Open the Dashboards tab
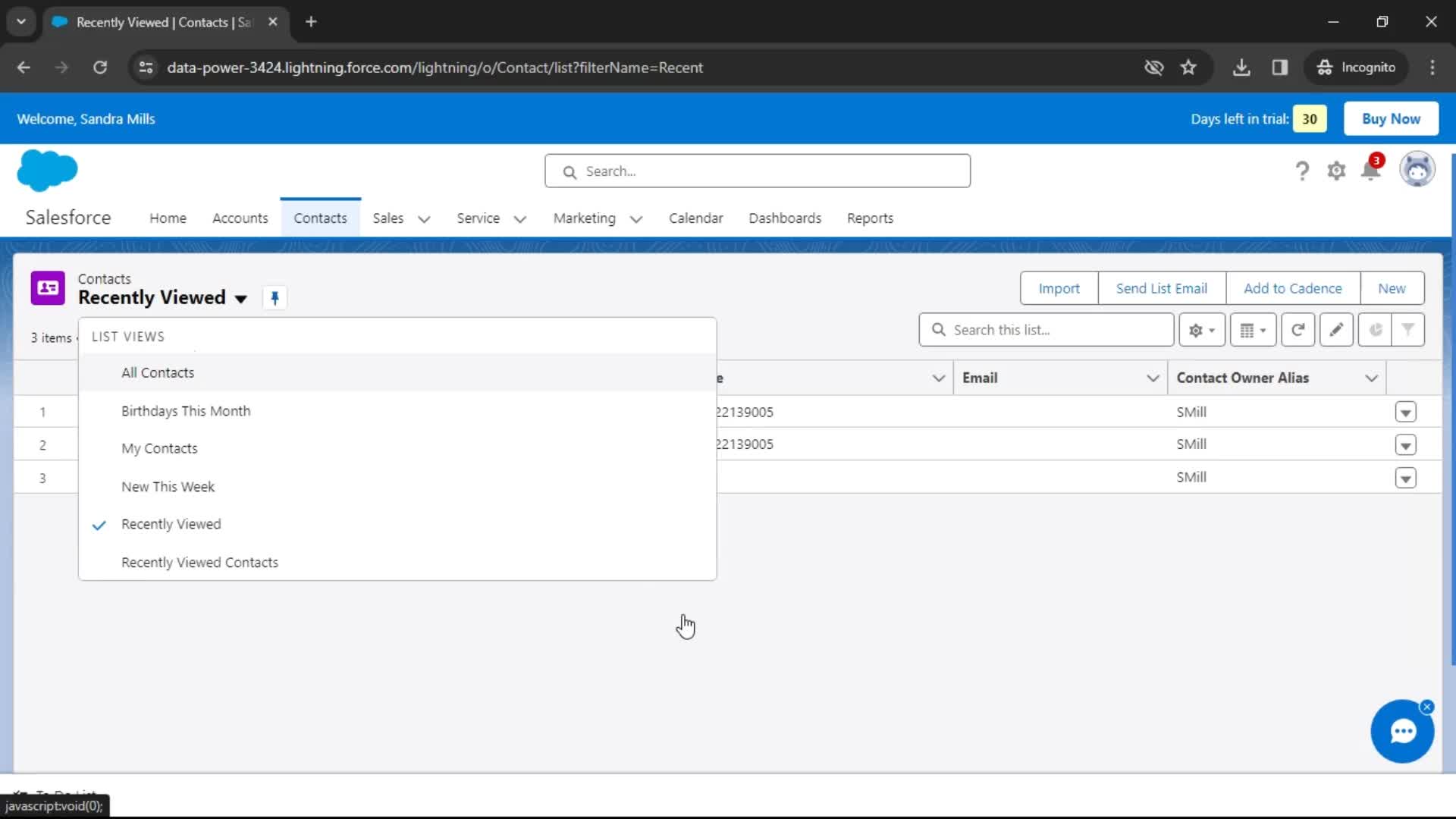Viewport: 1456px width, 819px height. tap(785, 218)
